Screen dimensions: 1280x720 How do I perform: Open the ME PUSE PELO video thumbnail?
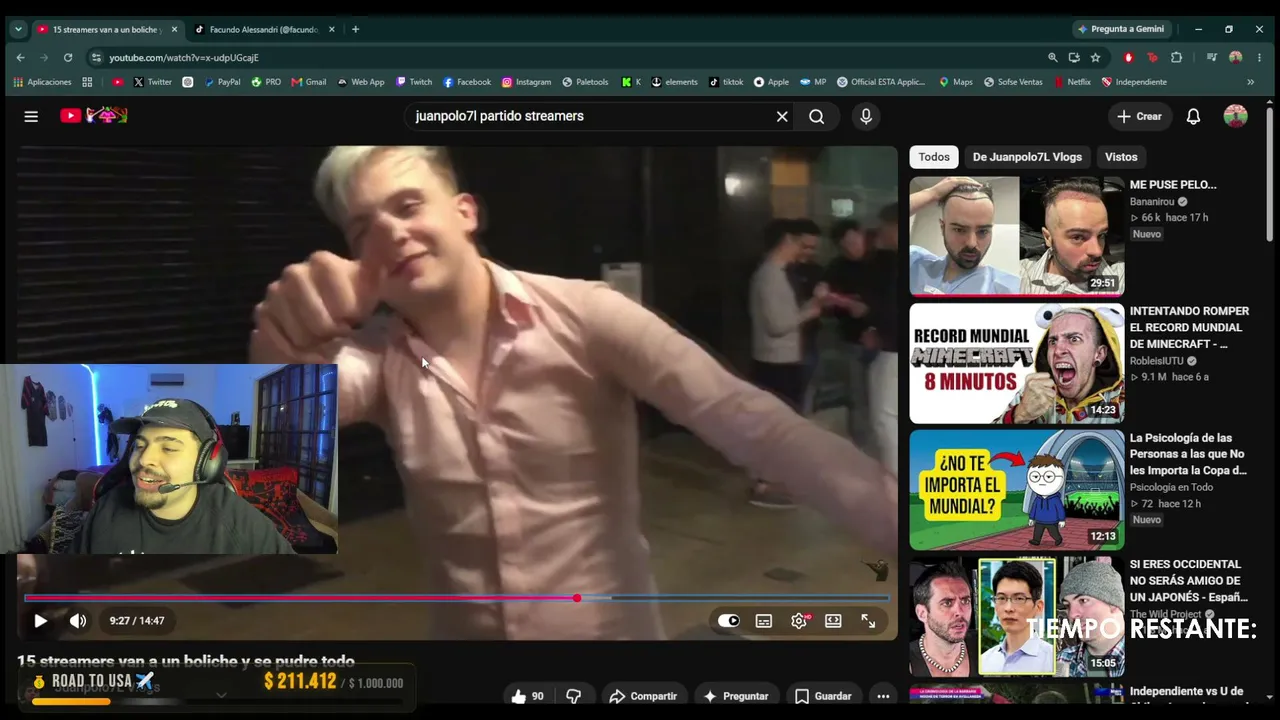[x=1017, y=237]
